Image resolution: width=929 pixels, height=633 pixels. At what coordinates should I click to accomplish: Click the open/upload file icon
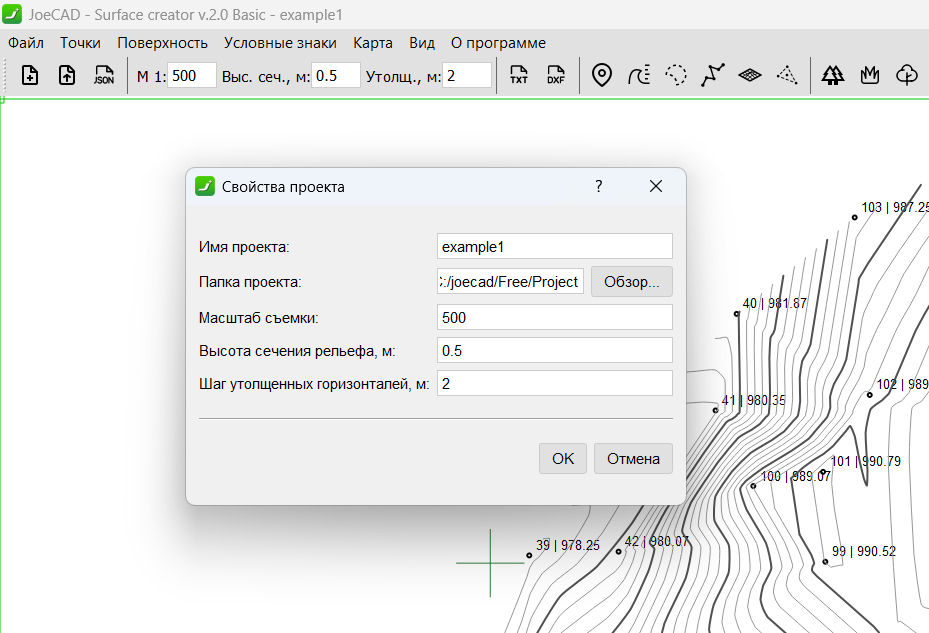tap(67, 76)
